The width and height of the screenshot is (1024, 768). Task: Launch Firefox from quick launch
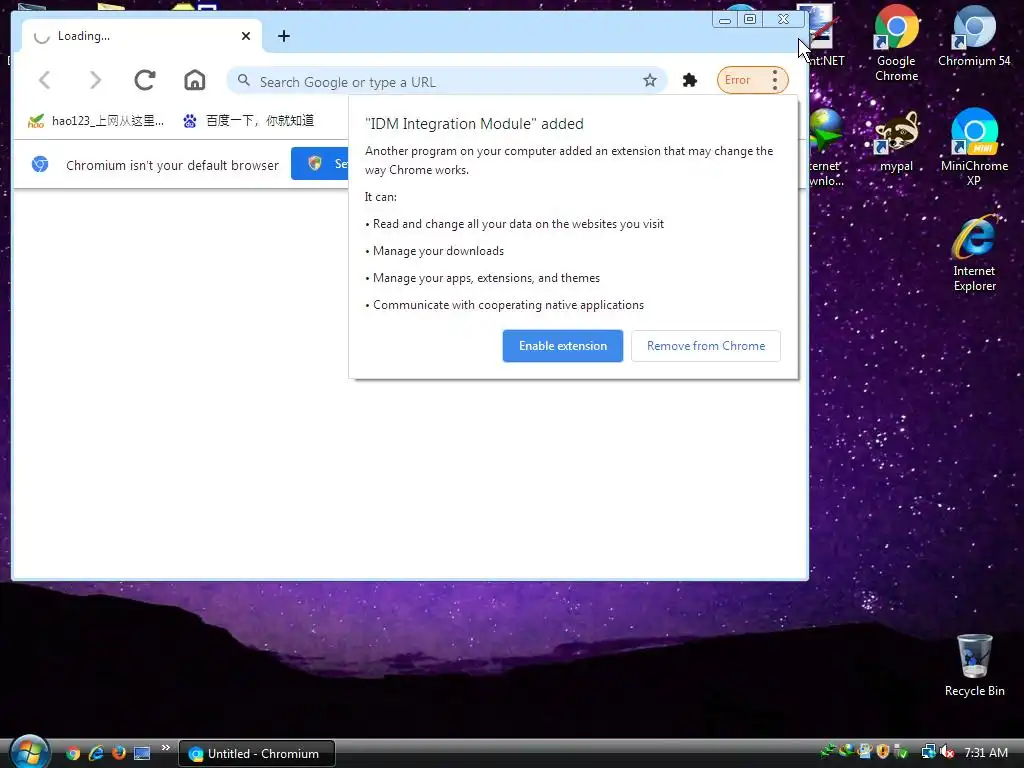pyautogui.click(x=119, y=753)
